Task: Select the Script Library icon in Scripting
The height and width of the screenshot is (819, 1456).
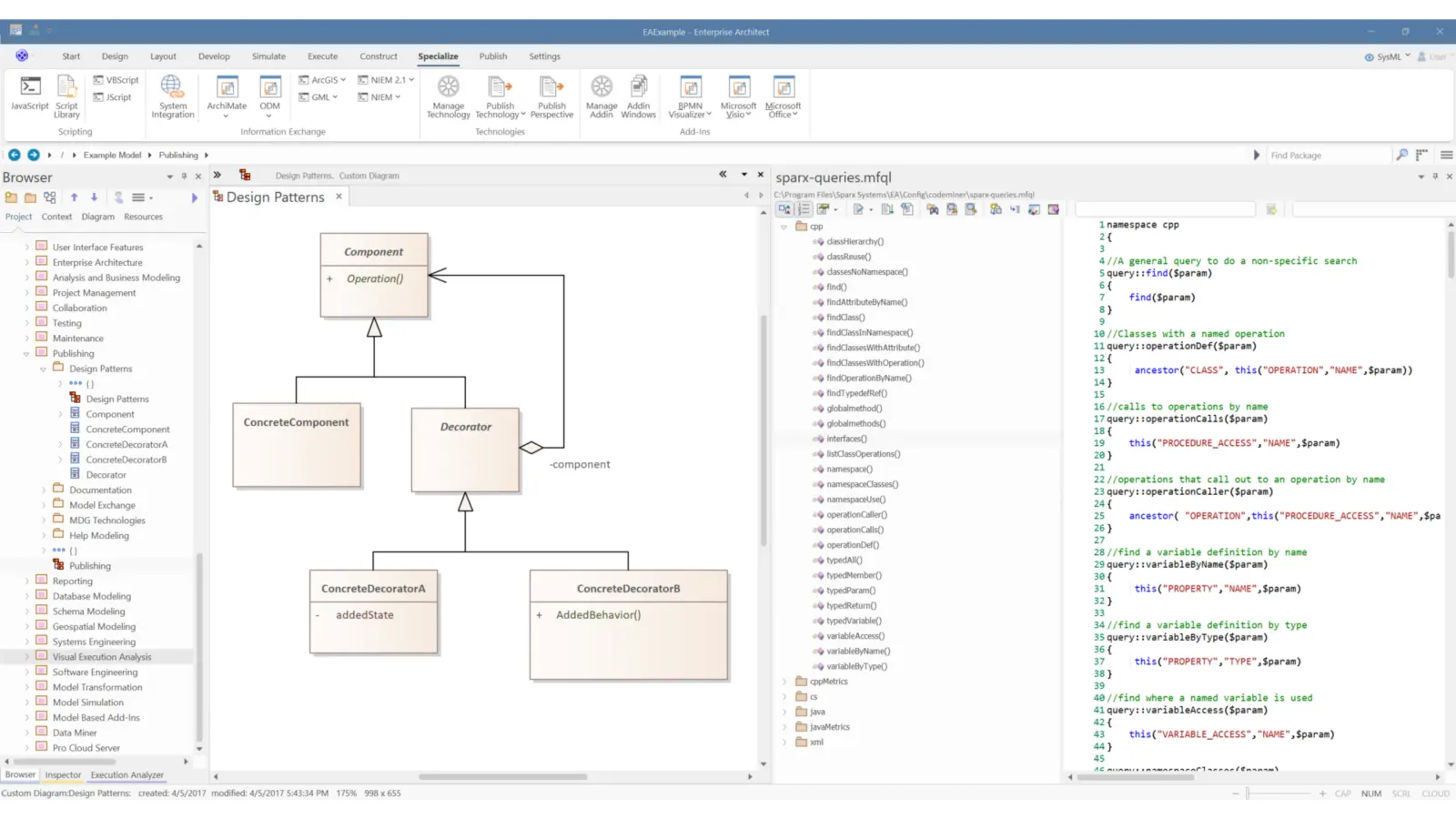Action: [66, 96]
